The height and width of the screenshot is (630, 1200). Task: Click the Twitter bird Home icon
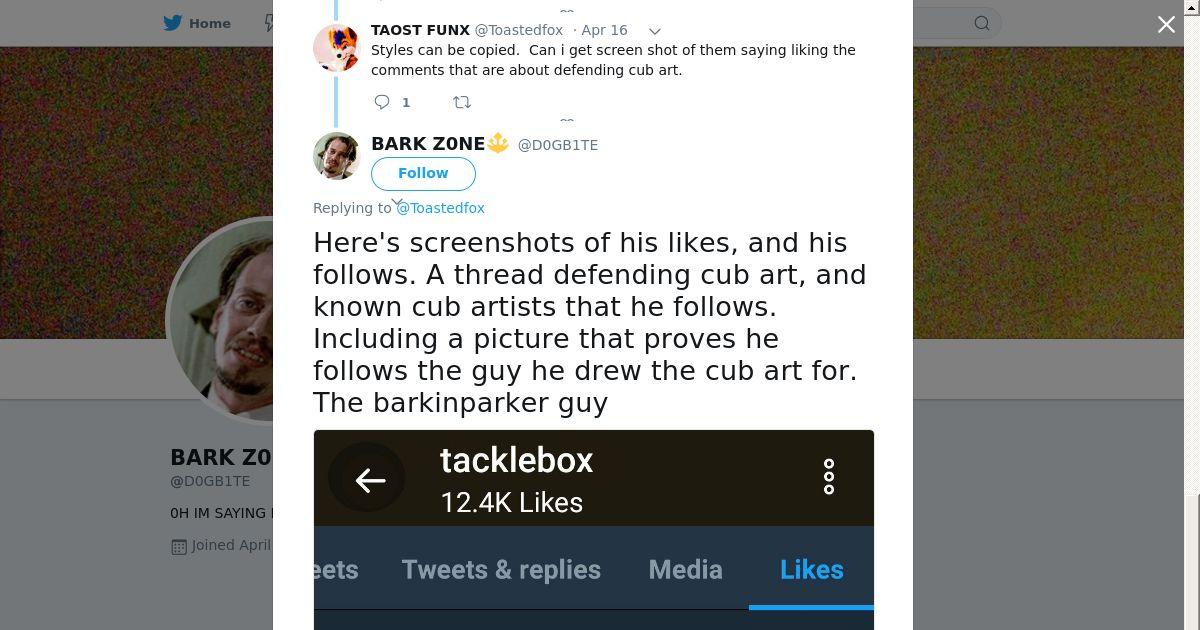click(174, 23)
